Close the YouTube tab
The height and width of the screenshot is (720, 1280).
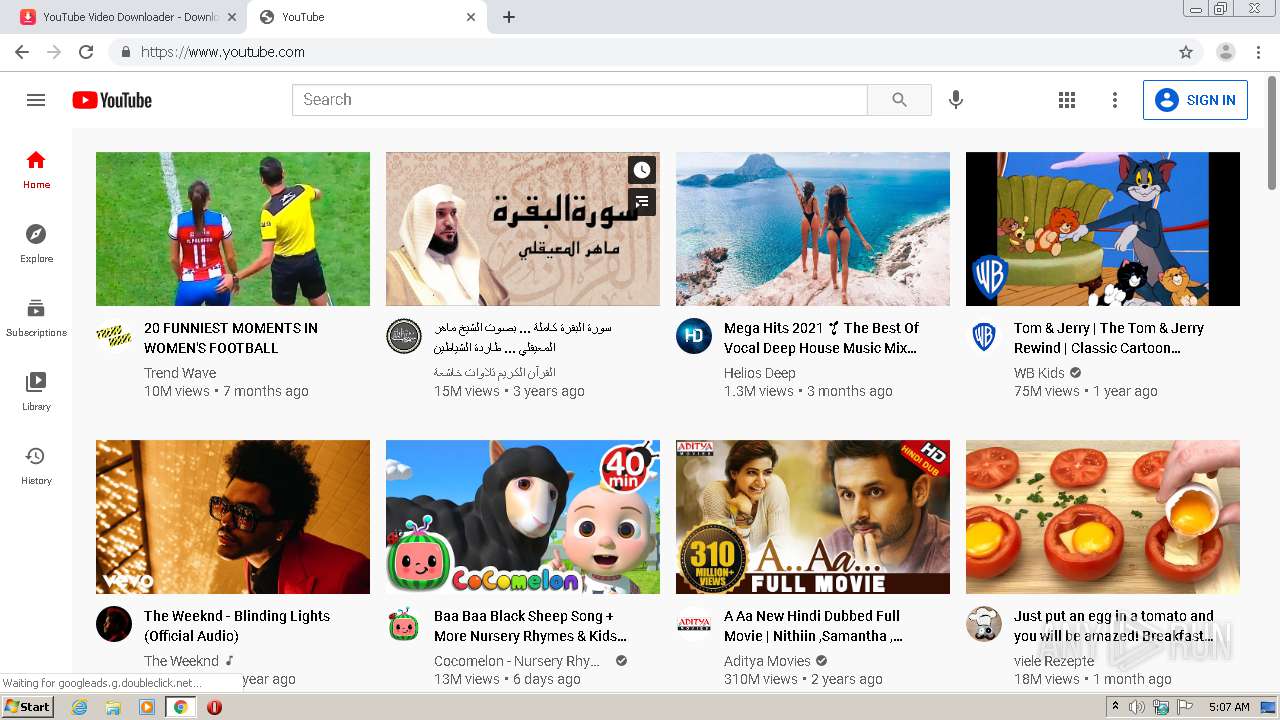click(x=472, y=17)
